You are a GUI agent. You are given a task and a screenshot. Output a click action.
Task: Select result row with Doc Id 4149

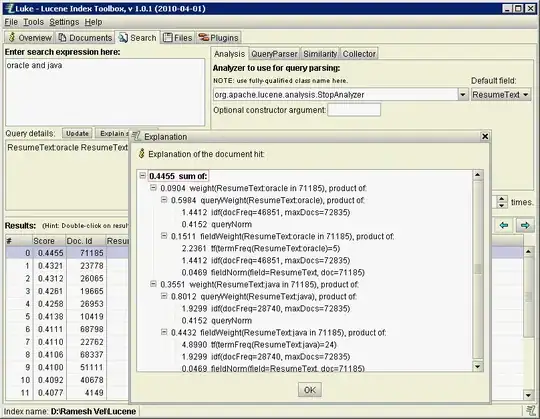point(67,393)
